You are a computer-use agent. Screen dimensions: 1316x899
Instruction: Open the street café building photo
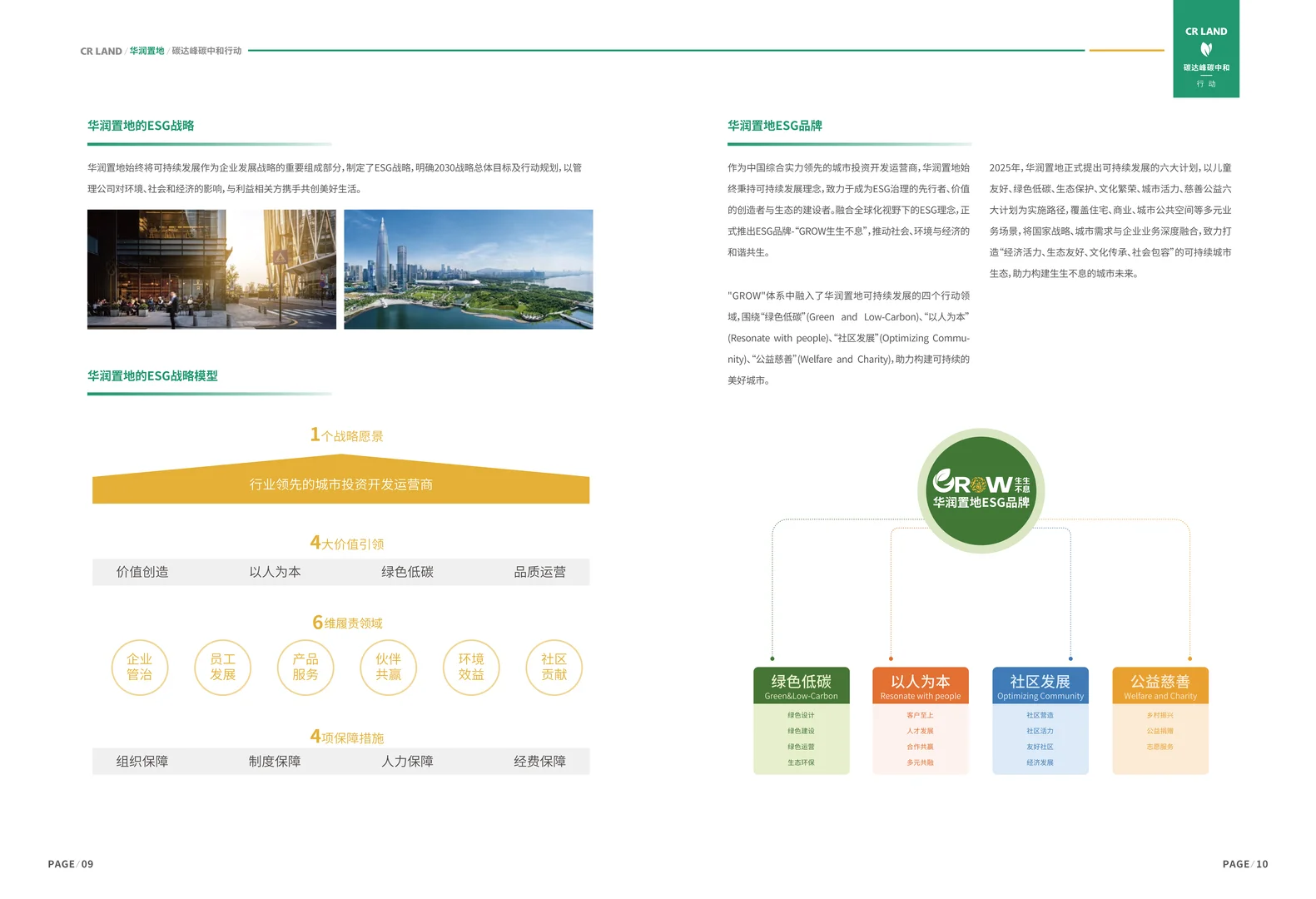click(x=211, y=269)
